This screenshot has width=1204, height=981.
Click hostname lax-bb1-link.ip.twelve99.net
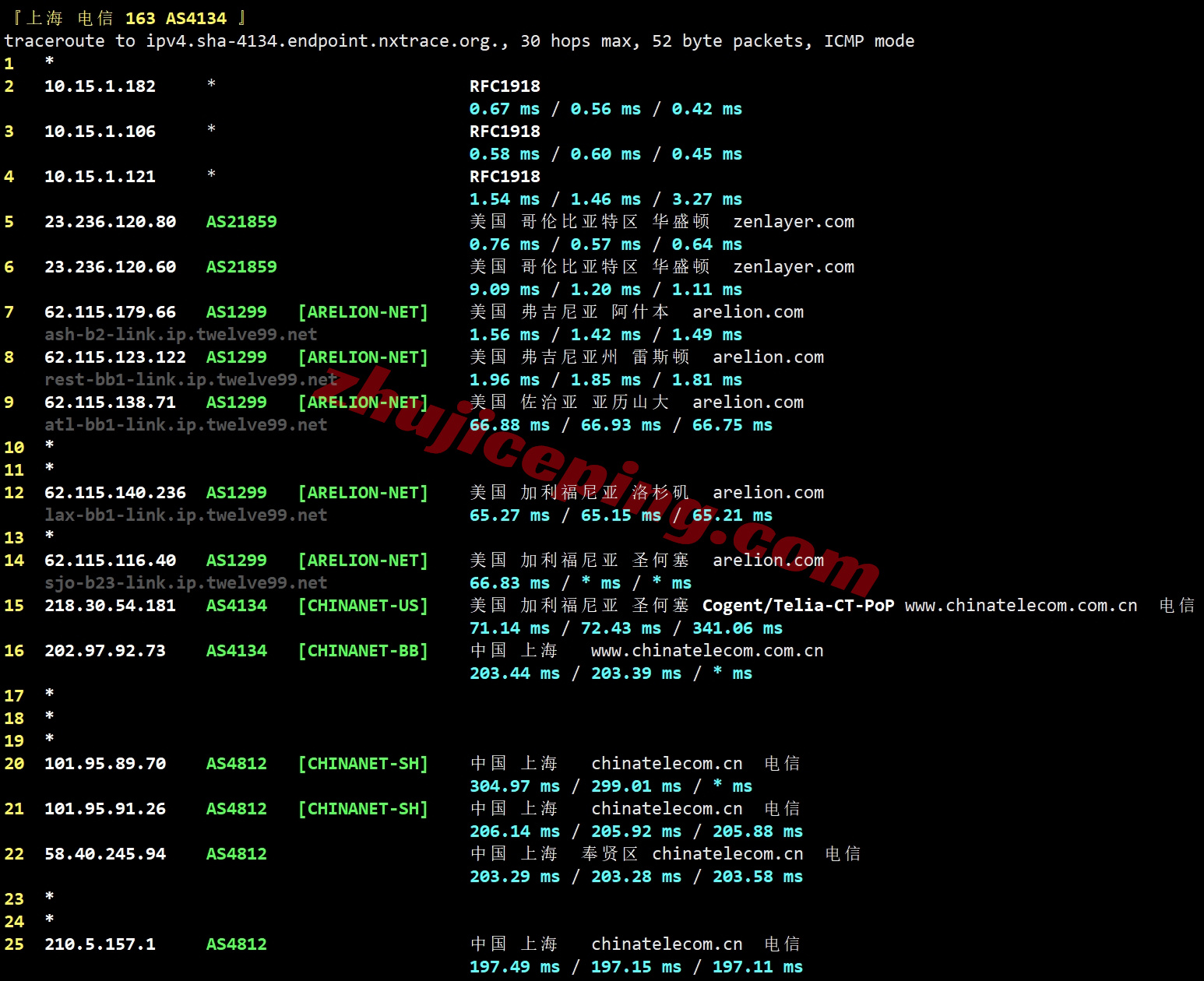click(x=185, y=515)
